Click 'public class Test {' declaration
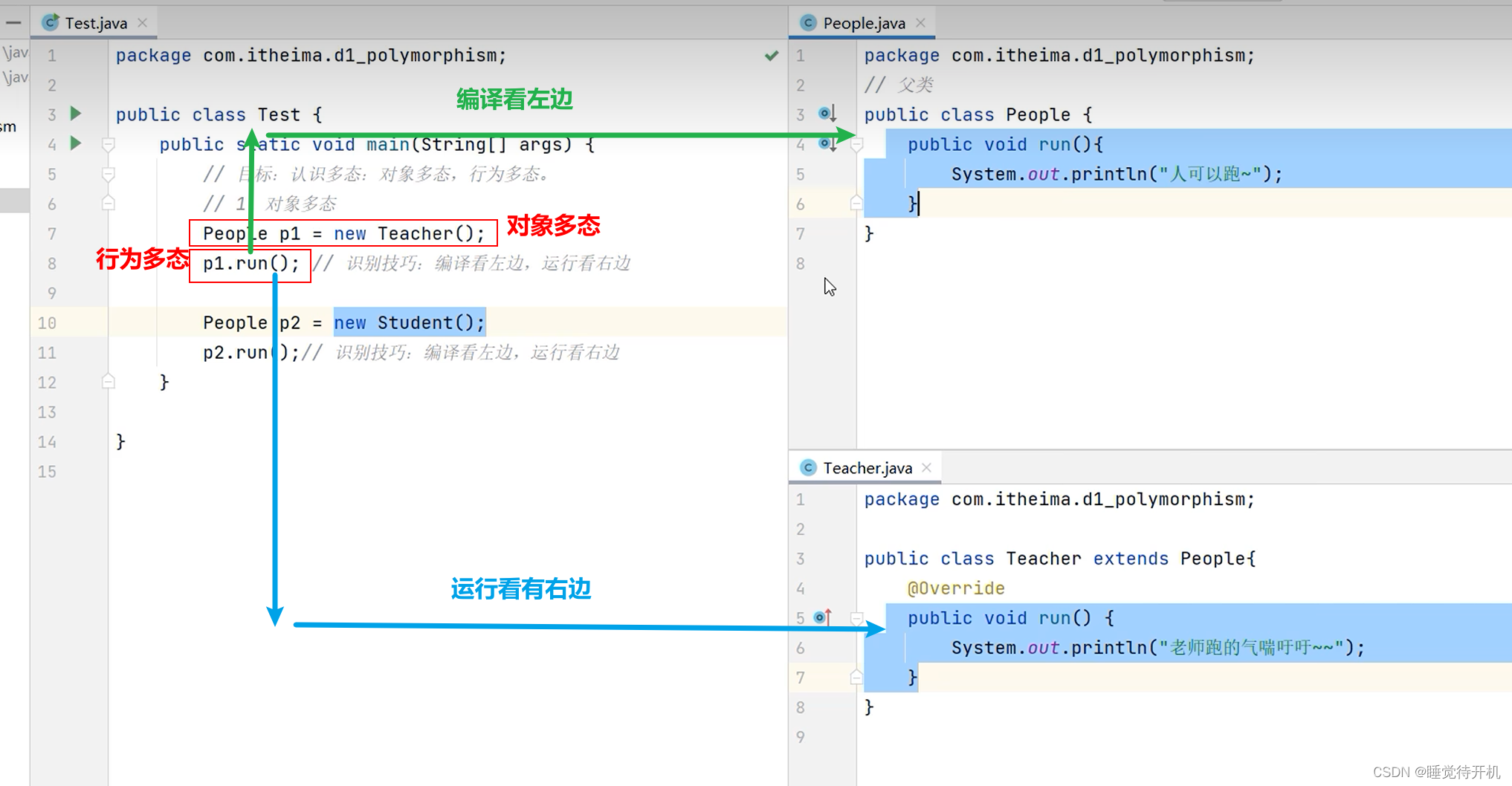 219,114
